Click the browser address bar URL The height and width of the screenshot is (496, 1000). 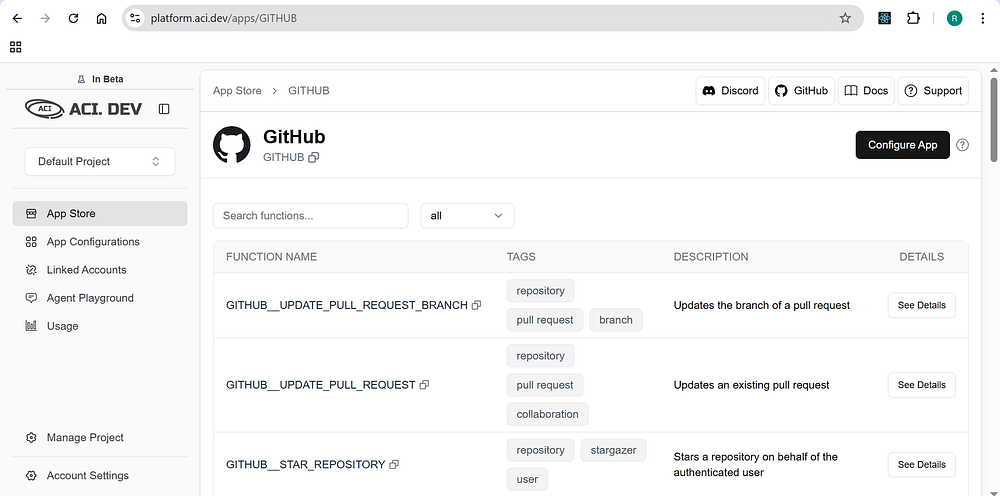224,18
